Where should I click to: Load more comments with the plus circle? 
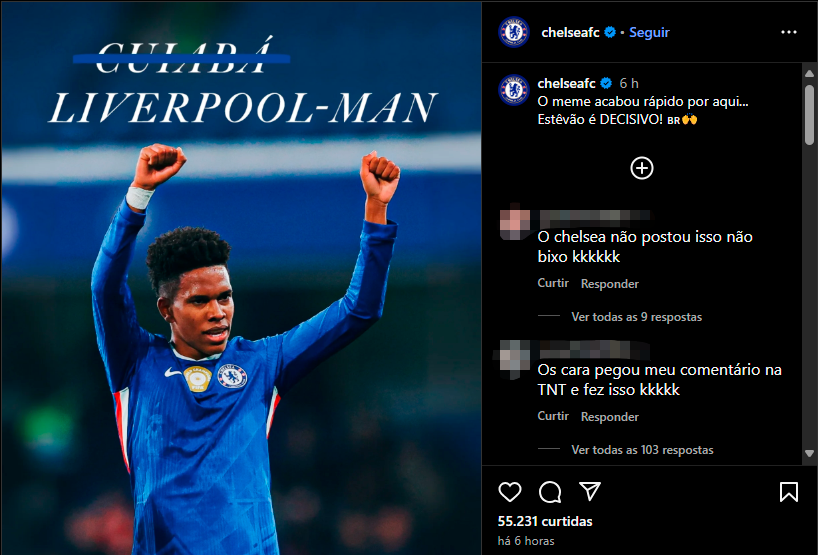[x=642, y=168]
